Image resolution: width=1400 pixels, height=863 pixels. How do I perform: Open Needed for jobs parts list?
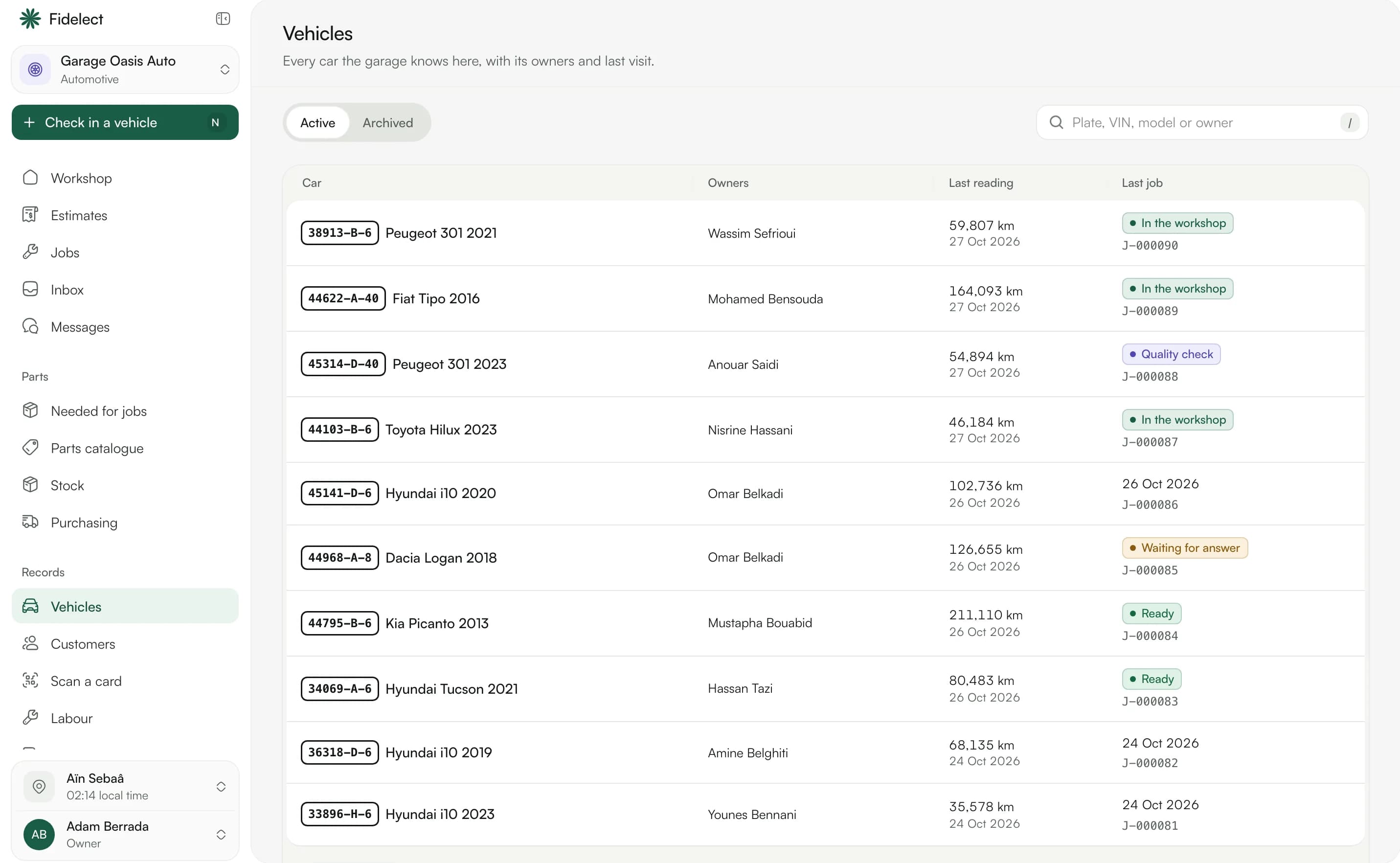[125, 411]
